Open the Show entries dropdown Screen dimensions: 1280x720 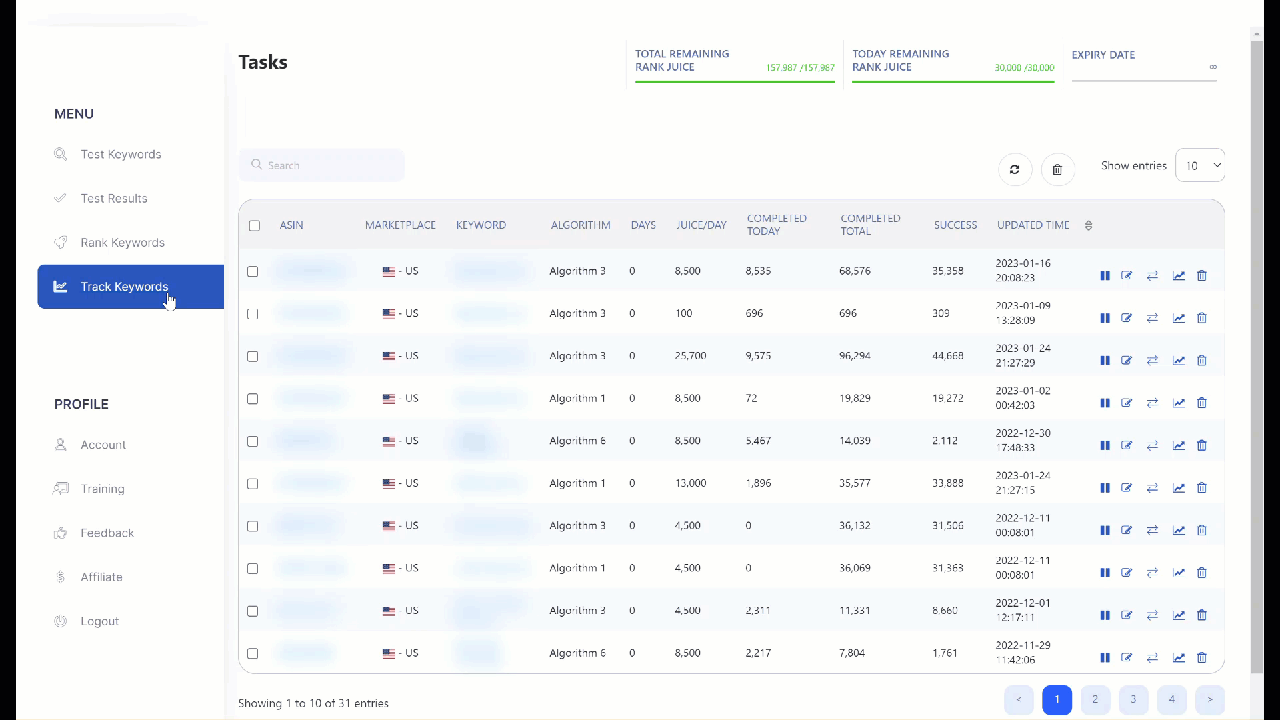pyautogui.click(x=1200, y=166)
